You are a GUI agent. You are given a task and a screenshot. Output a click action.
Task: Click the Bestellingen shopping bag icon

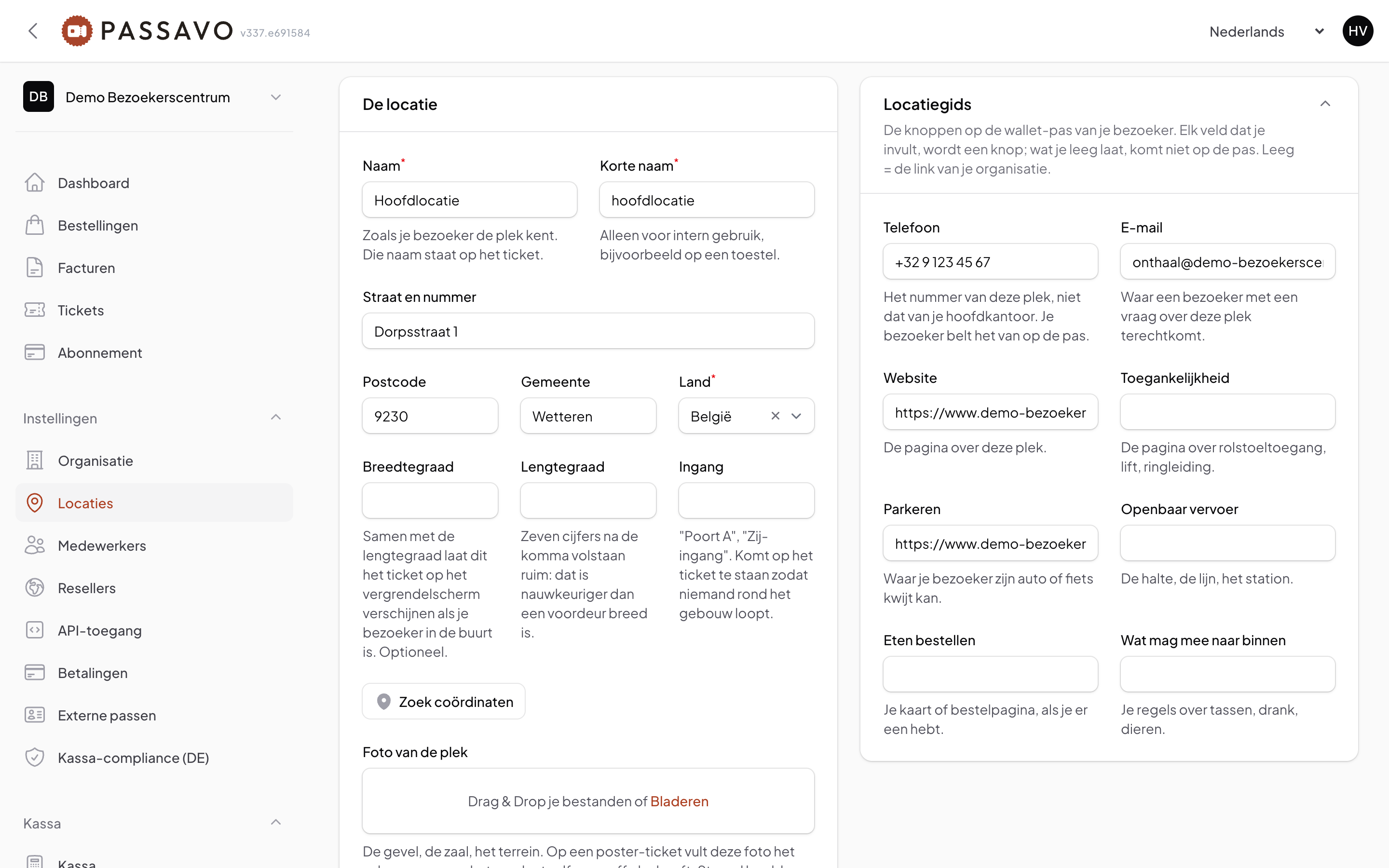[34, 225]
